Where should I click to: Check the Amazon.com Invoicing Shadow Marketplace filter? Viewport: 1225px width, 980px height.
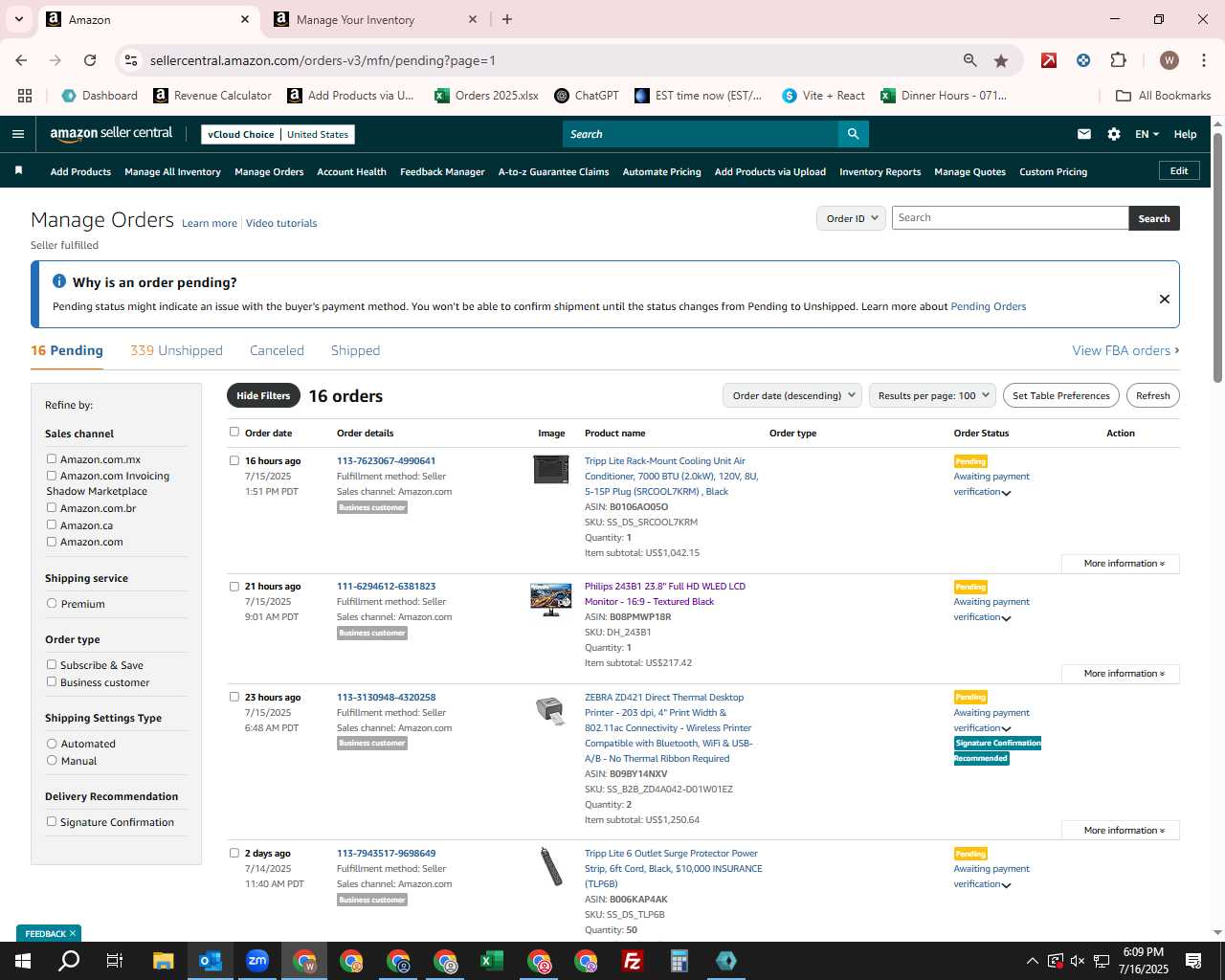pyautogui.click(x=52, y=476)
